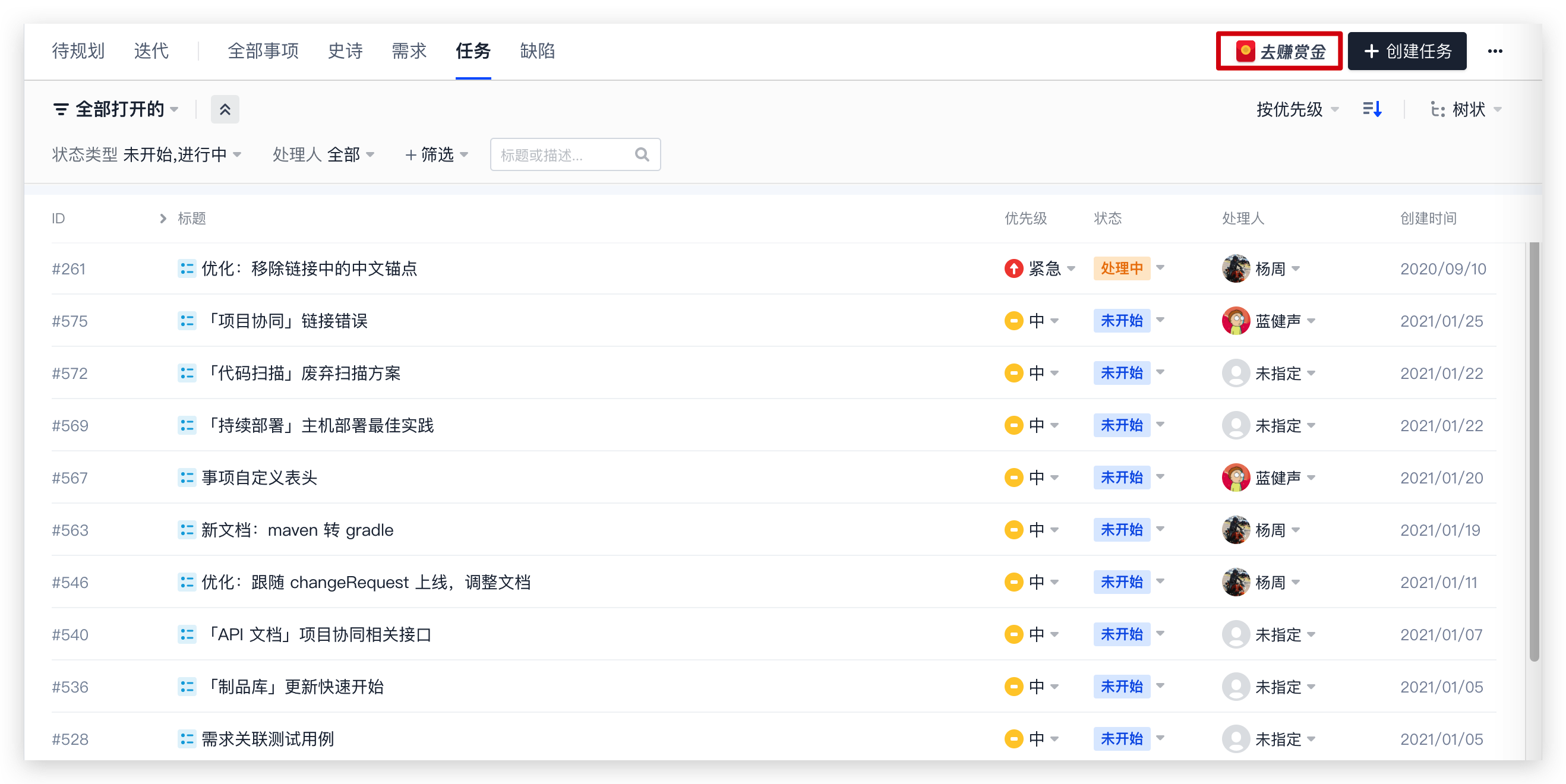
Task: Toggle the sort direction icon
Action: click(x=1372, y=109)
